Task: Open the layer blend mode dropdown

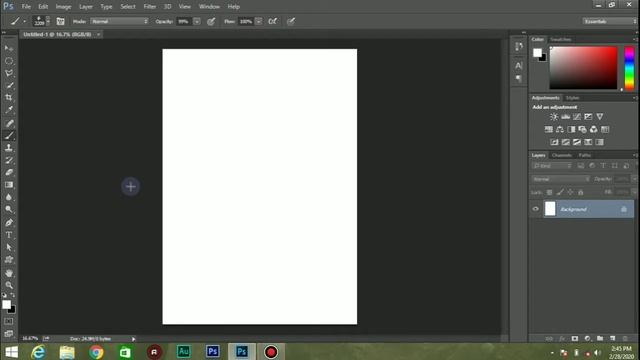Action: pyautogui.click(x=560, y=179)
